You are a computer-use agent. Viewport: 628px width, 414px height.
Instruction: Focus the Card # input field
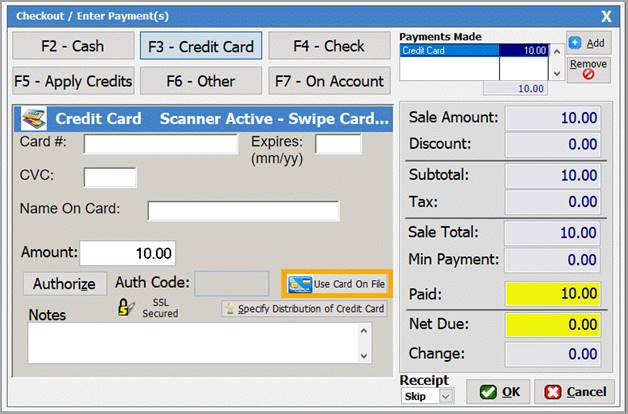(x=160, y=144)
